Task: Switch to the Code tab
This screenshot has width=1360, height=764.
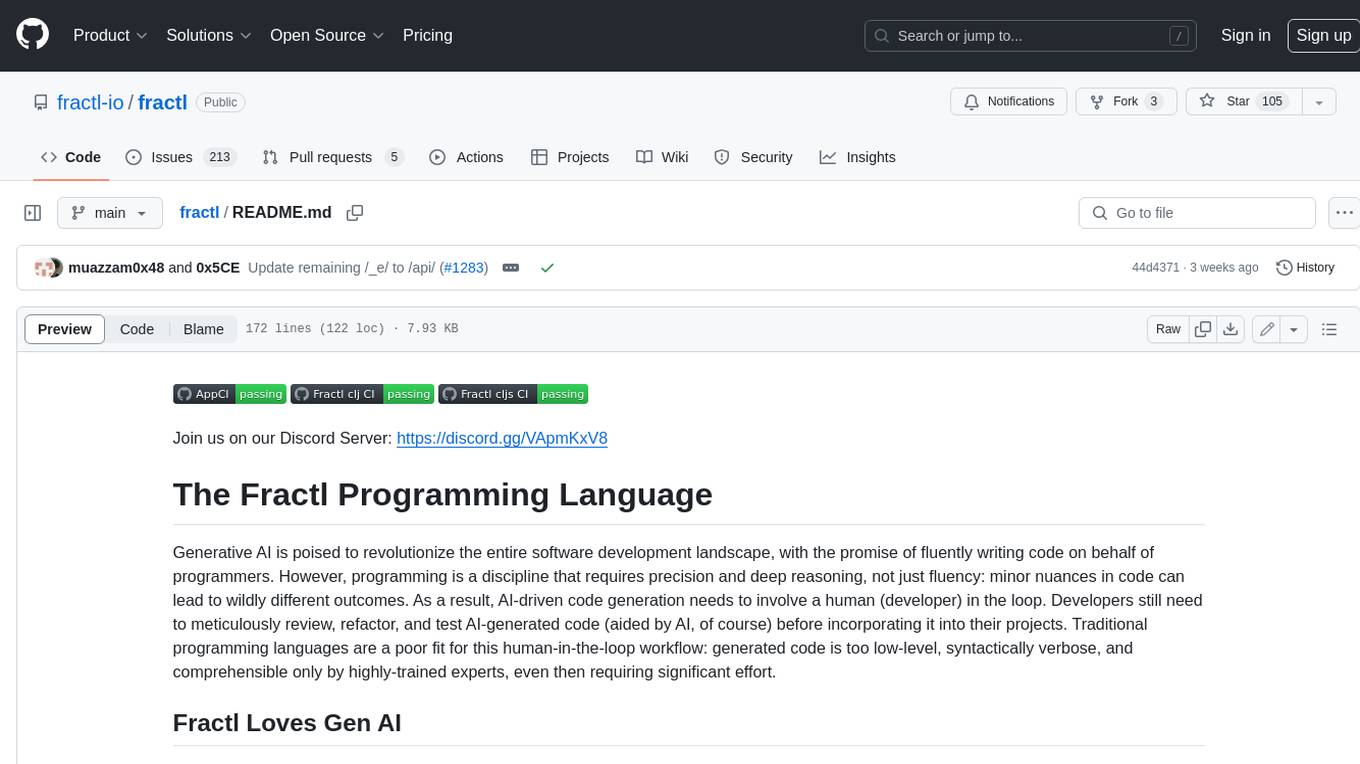Action: (x=71, y=157)
